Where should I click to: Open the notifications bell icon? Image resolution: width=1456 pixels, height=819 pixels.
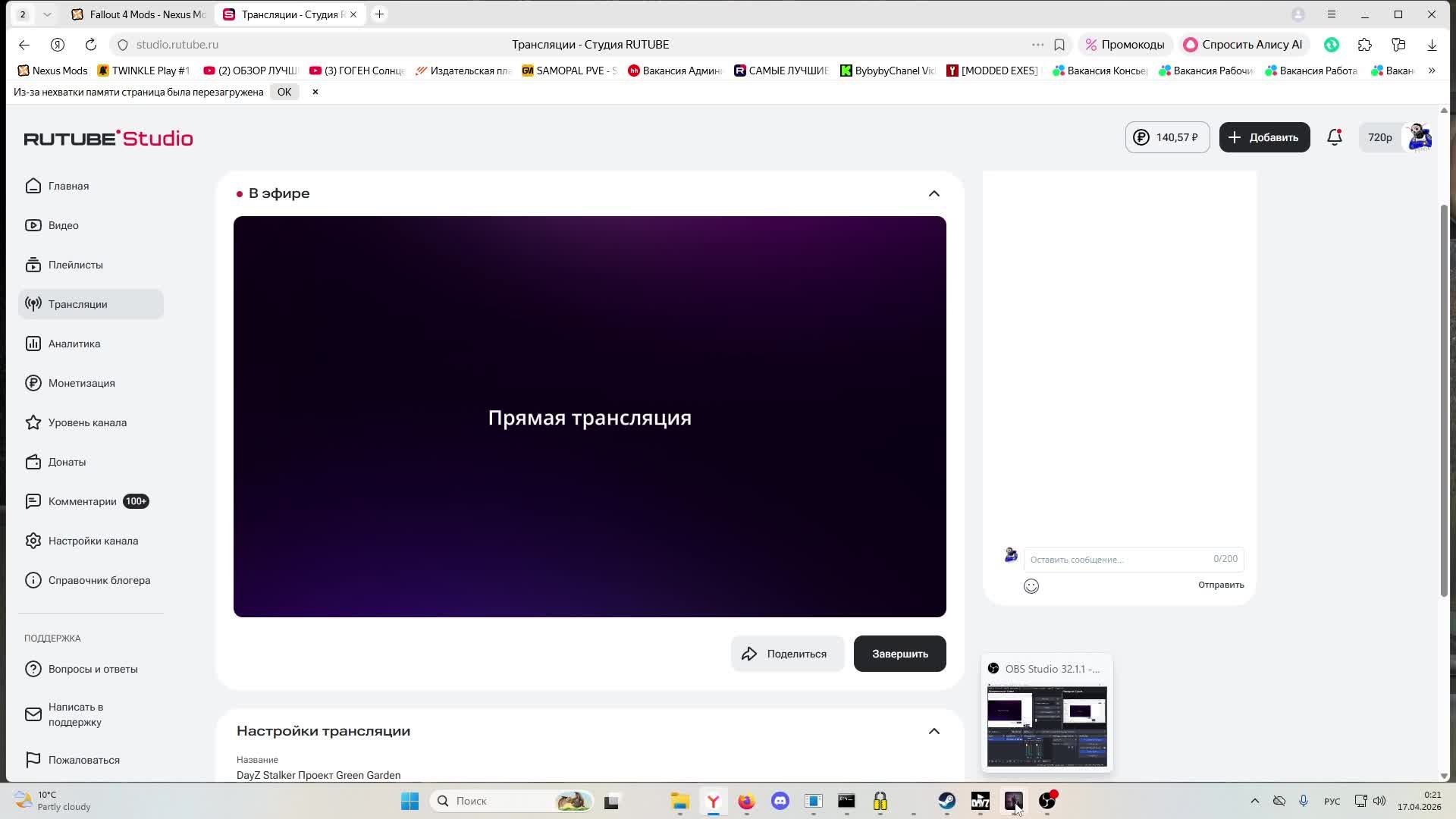point(1335,137)
